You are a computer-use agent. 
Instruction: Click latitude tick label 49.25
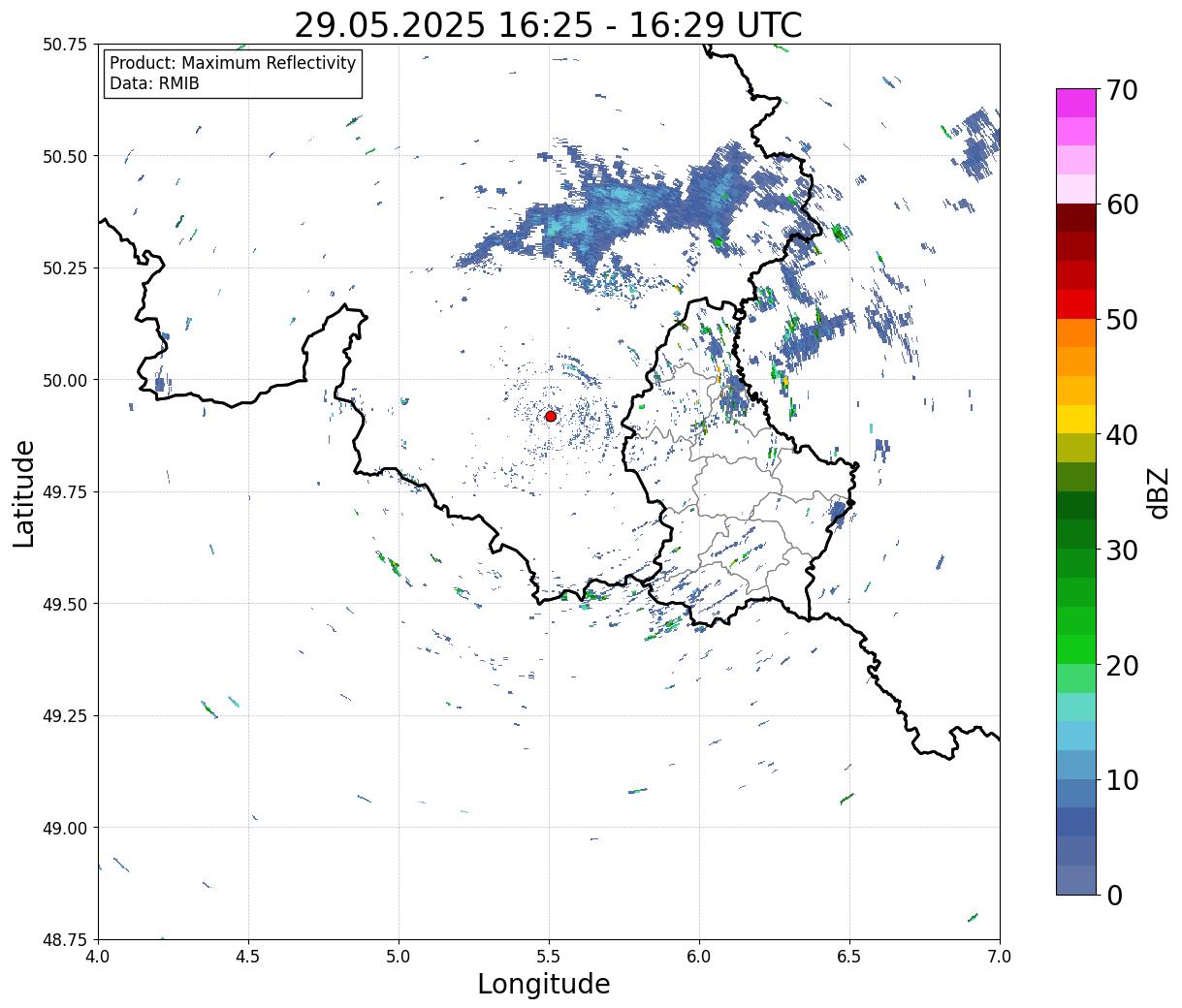pos(64,716)
